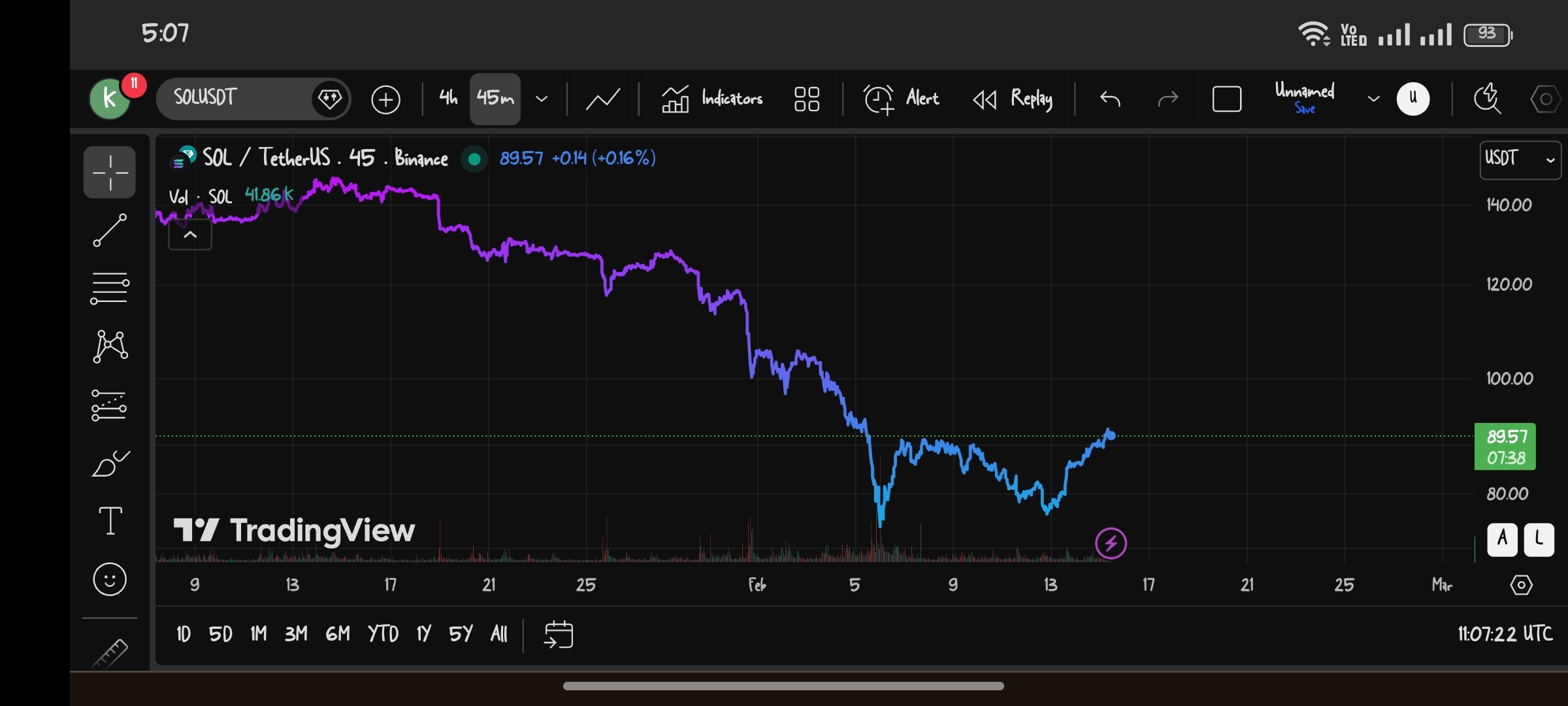The height and width of the screenshot is (706, 1568).
Task: Open the Fibonacci retracement tools
Action: [109, 288]
